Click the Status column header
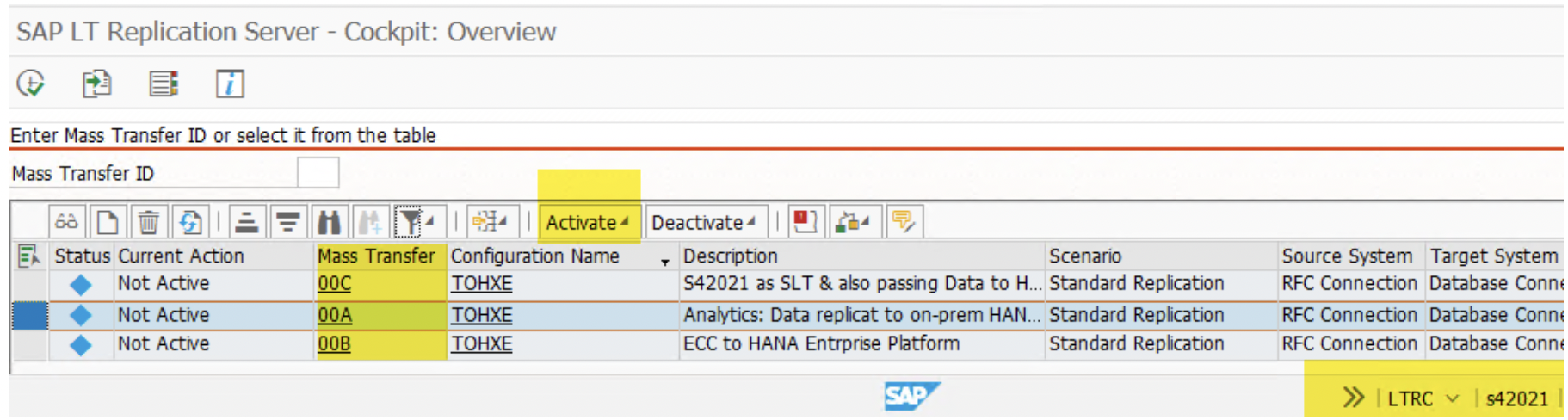 pyautogui.click(x=82, y=256)
